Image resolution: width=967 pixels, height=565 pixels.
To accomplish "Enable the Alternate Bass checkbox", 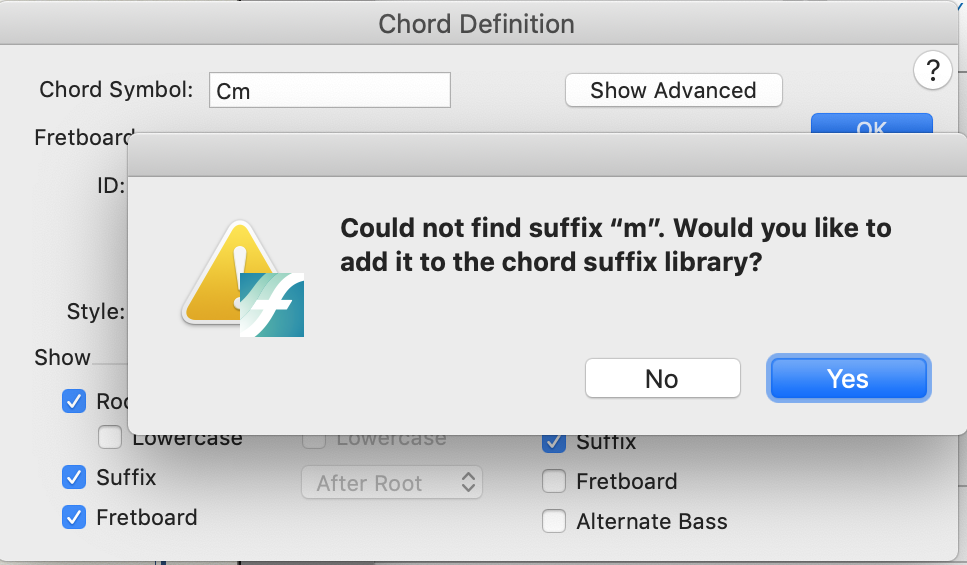I will (553, 521).
